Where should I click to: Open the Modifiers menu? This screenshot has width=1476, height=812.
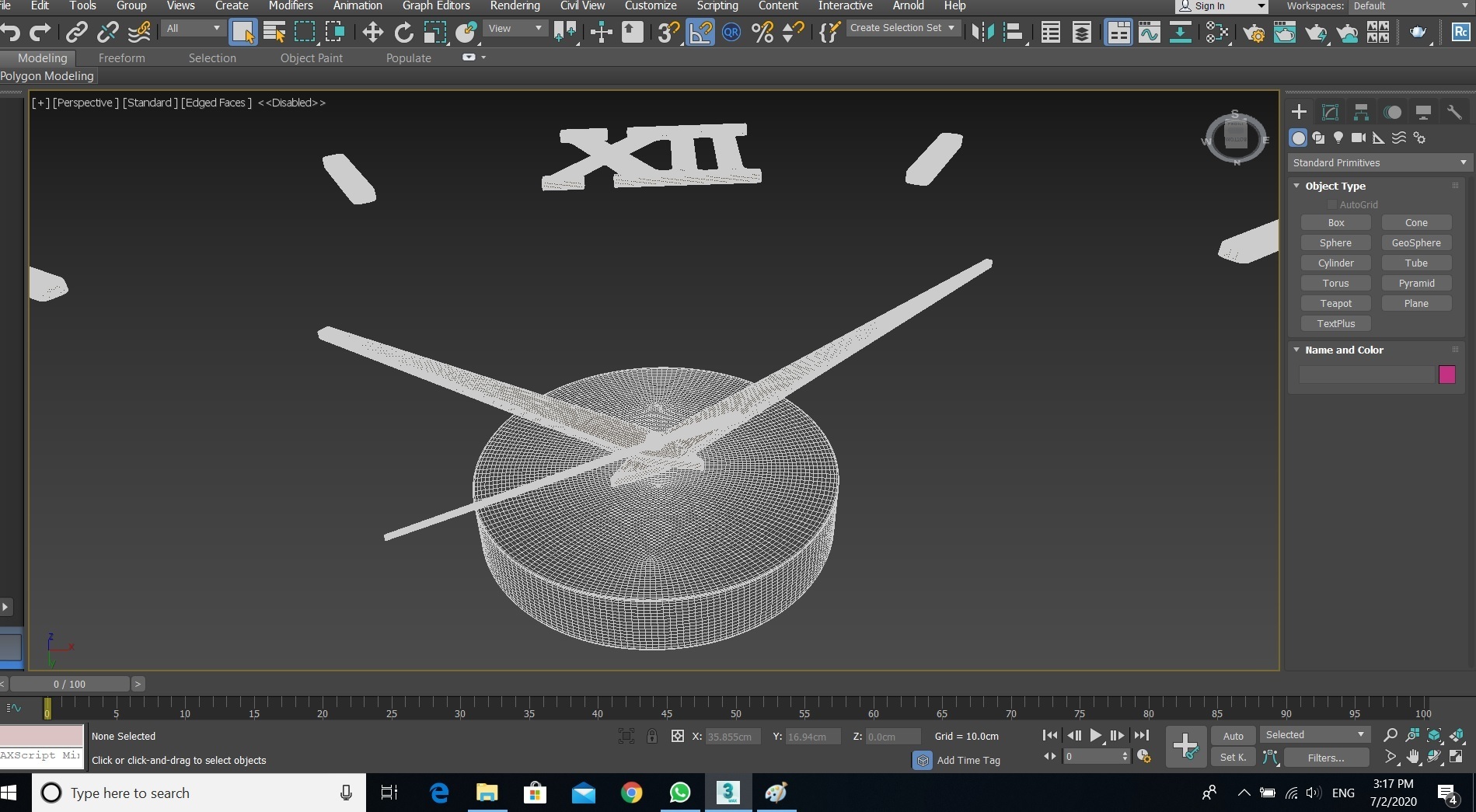pos(290,6)
